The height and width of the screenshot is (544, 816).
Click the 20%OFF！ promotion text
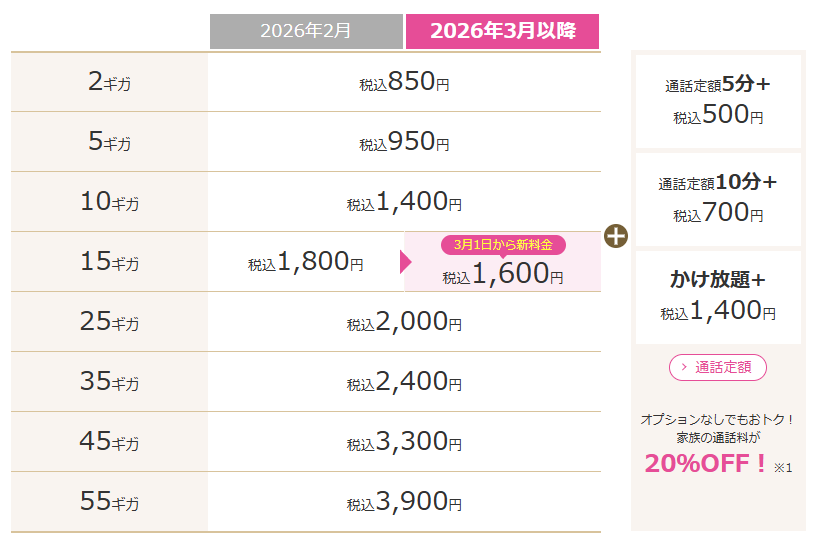pyautogui.click(x=707, y=463)
